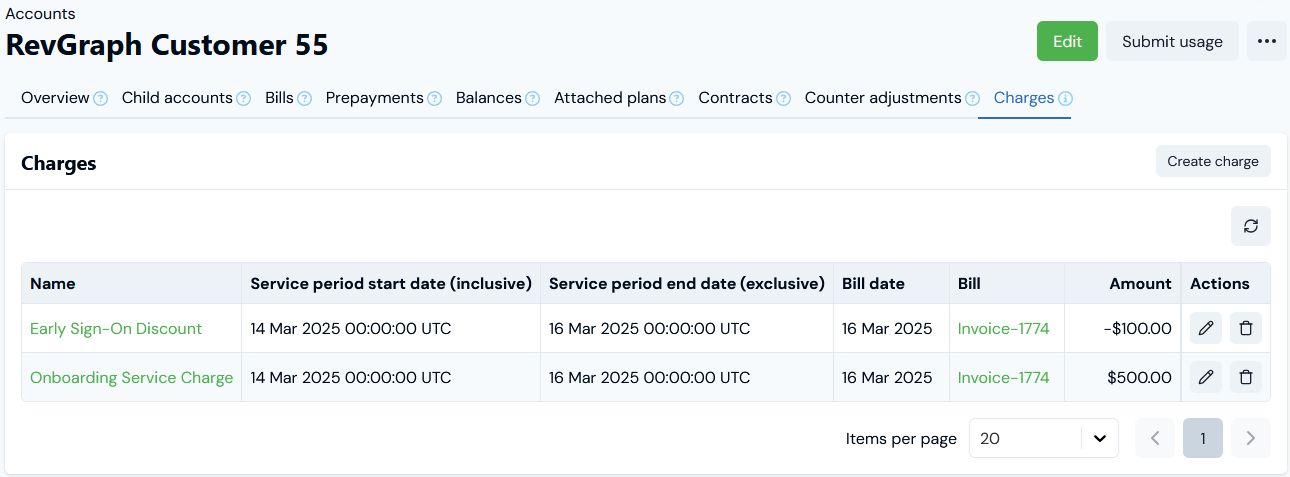Click help icon beside Overview tab
Viewport: 1290px width, 477px height.
[x=100, y=99]
